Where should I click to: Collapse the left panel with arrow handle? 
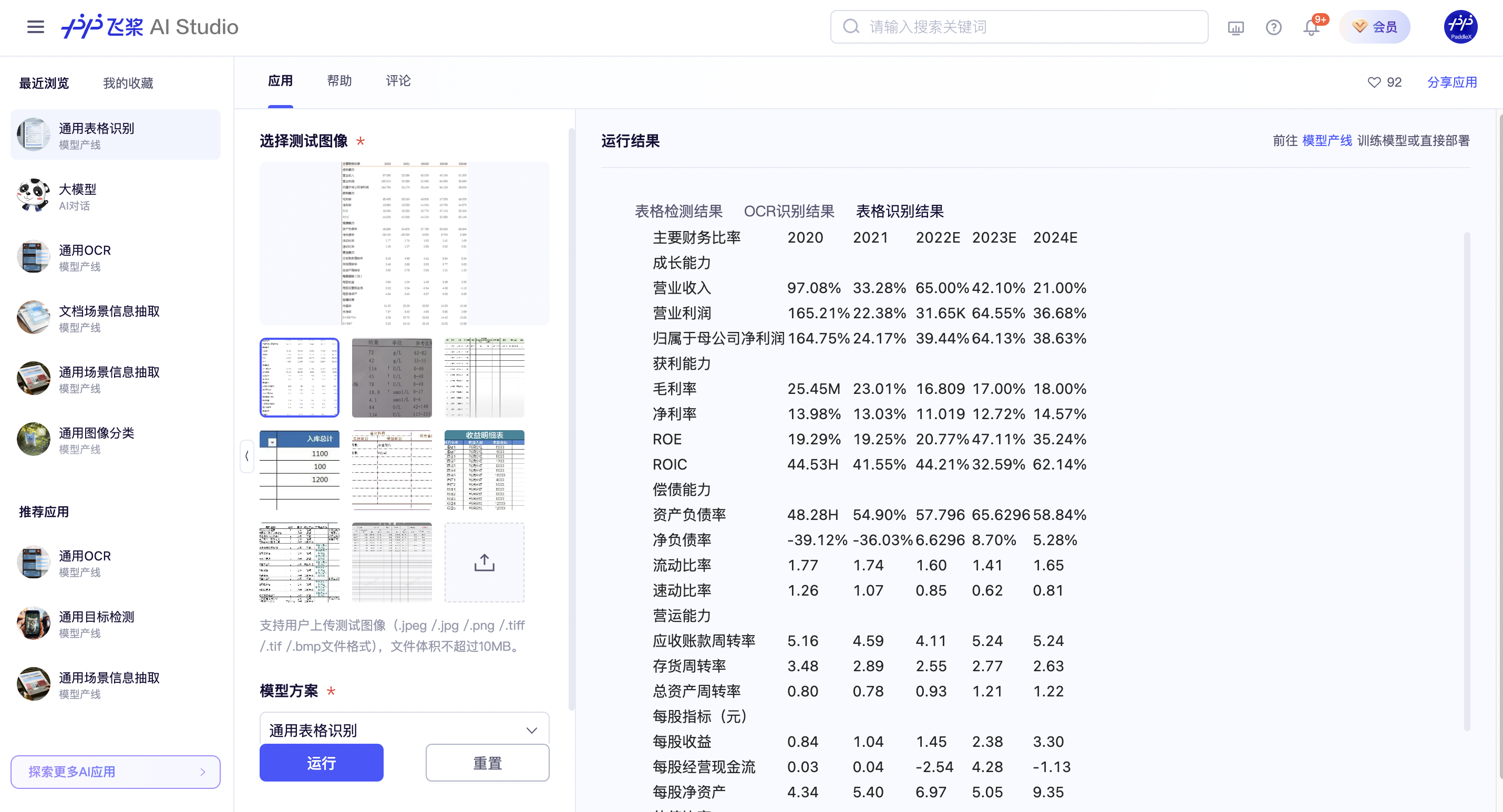247,455
